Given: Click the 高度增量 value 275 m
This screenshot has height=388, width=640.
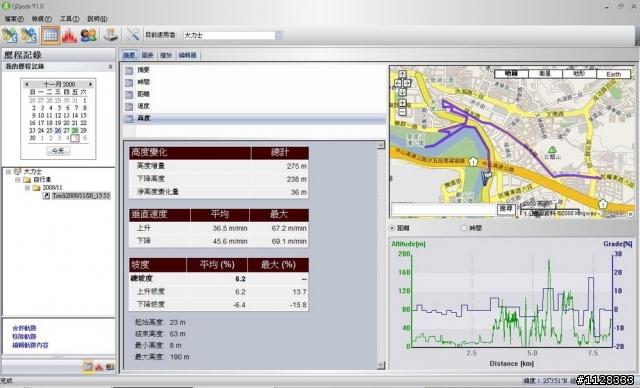Looking at the screenshot, I should (296, 166).
